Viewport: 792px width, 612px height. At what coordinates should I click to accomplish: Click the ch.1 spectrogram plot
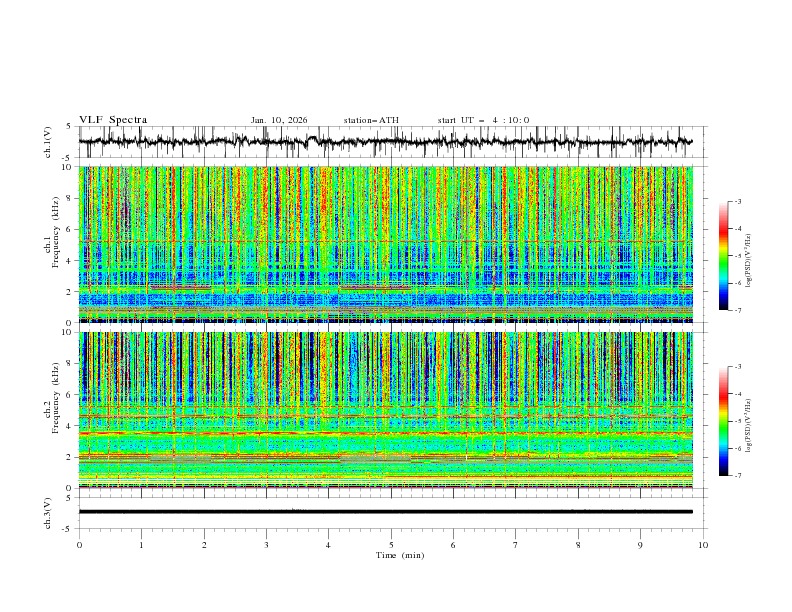click(x=385, y=244)
